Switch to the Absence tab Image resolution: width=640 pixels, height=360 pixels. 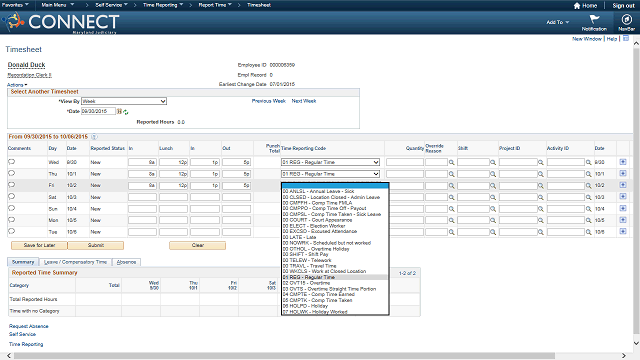pos(127,262)
